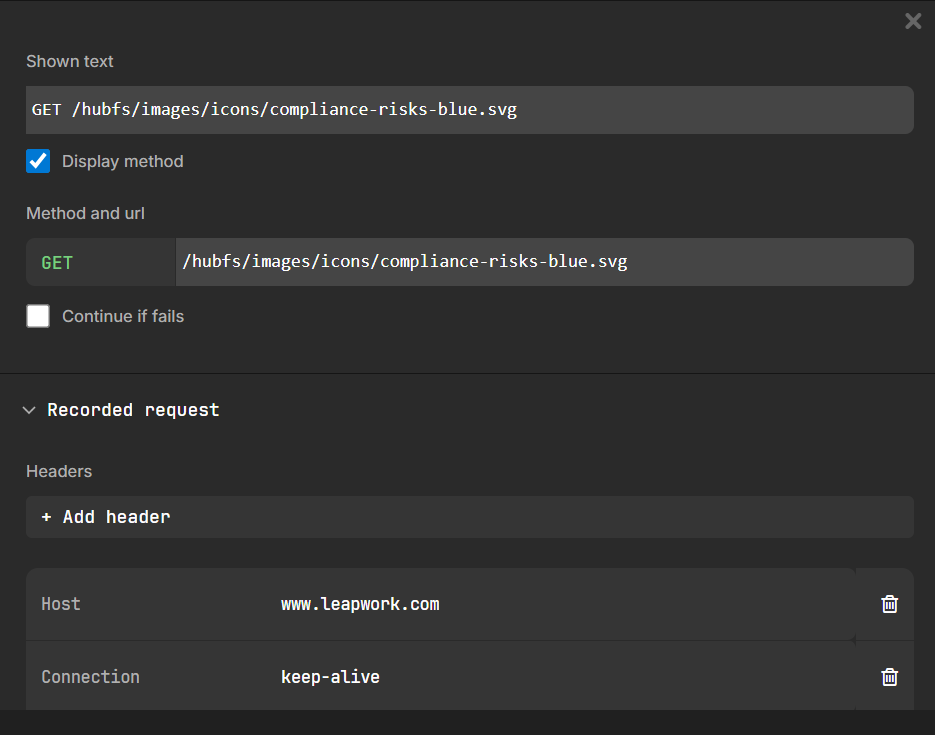Edit the Host header name field
The width and height of the screenshot is (935, 735).
coord(150,604)
